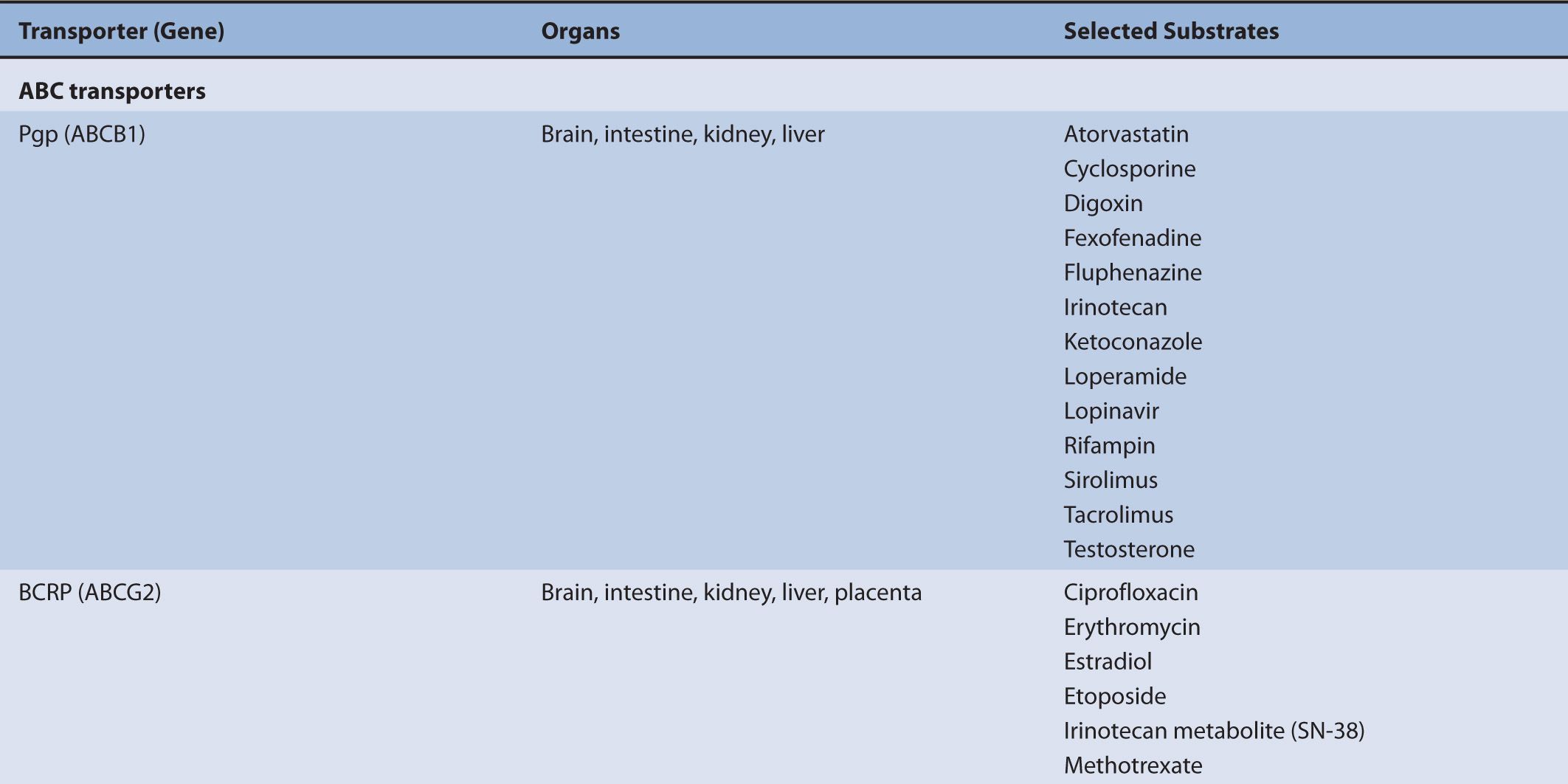Click the "Pgp (ABCB1)" transporter cell

pyautogui.click(x=82, y=134)
